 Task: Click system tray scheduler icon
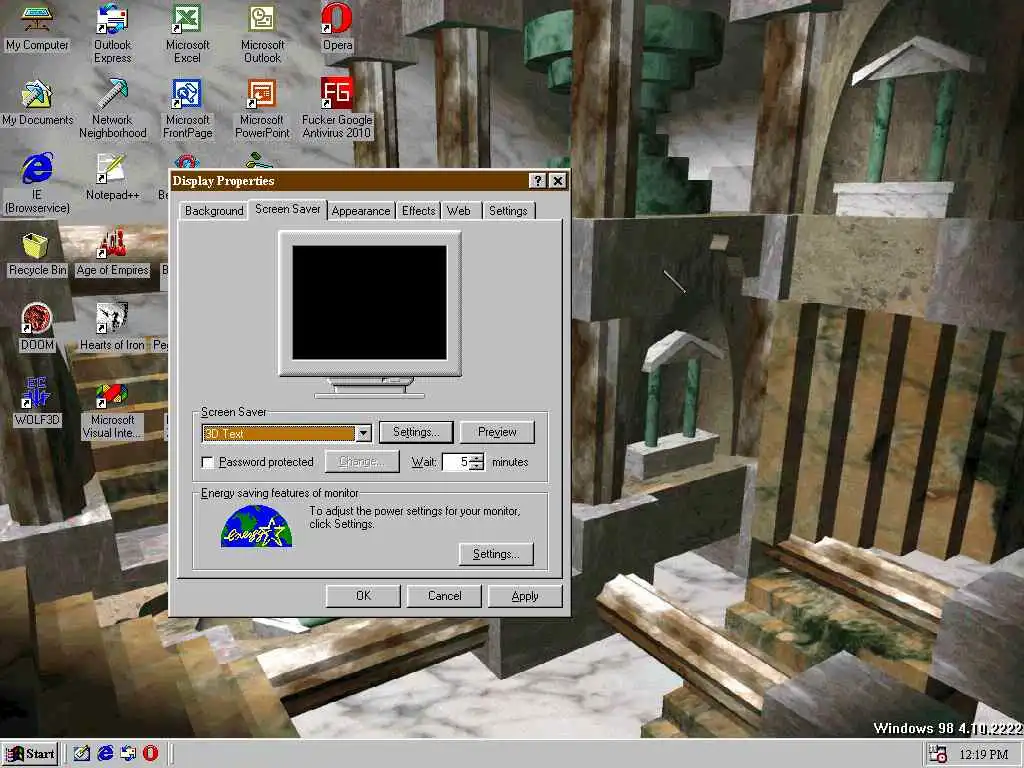(938, 754)
